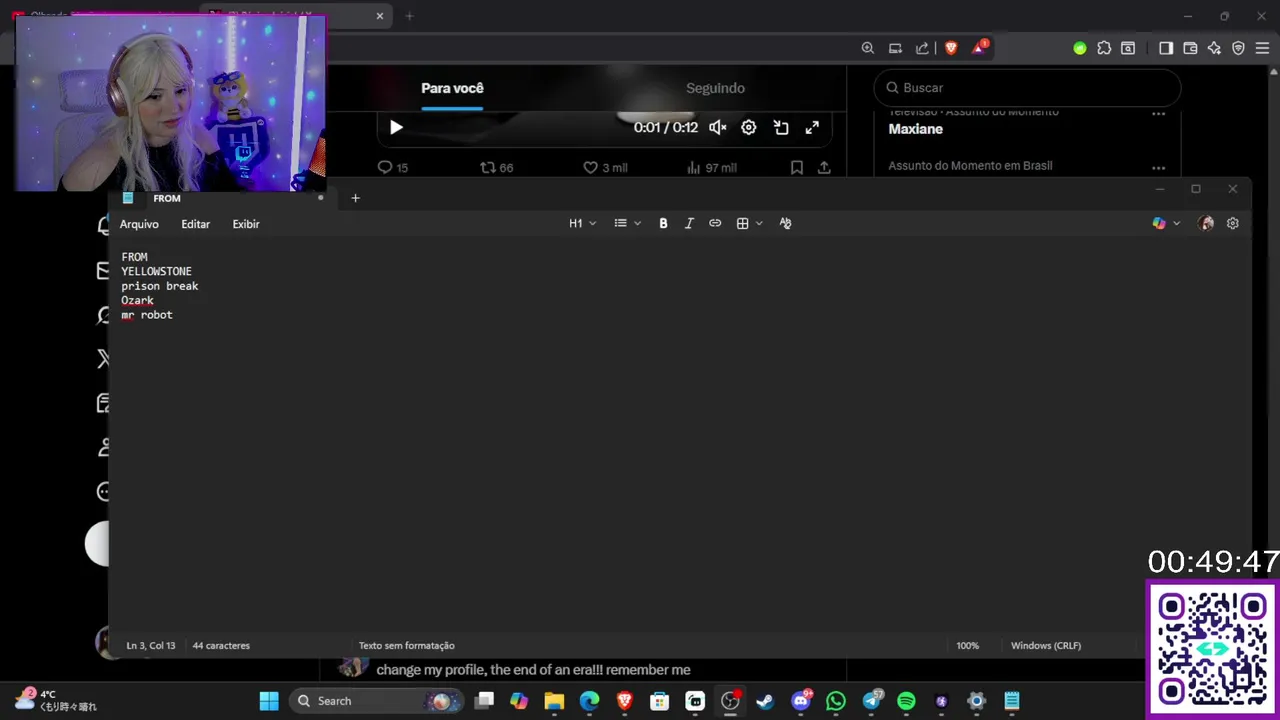Screen dimensions: 1280x720
Task: Click the Ln 3, Col 13 indicator
Action: [150, 646]
